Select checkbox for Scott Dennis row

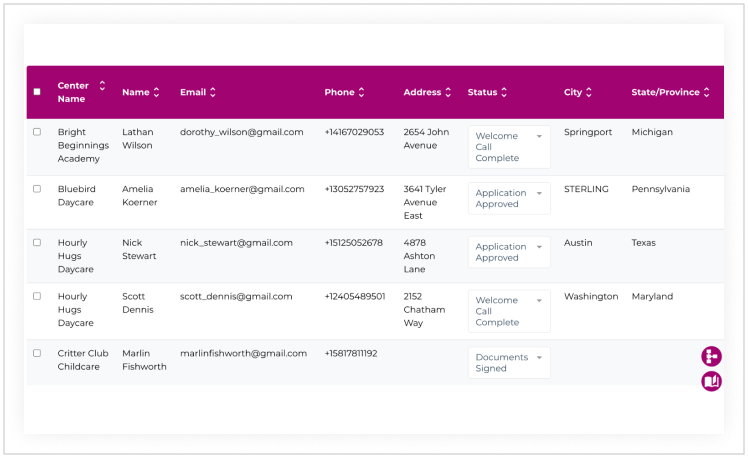[37, 296]
